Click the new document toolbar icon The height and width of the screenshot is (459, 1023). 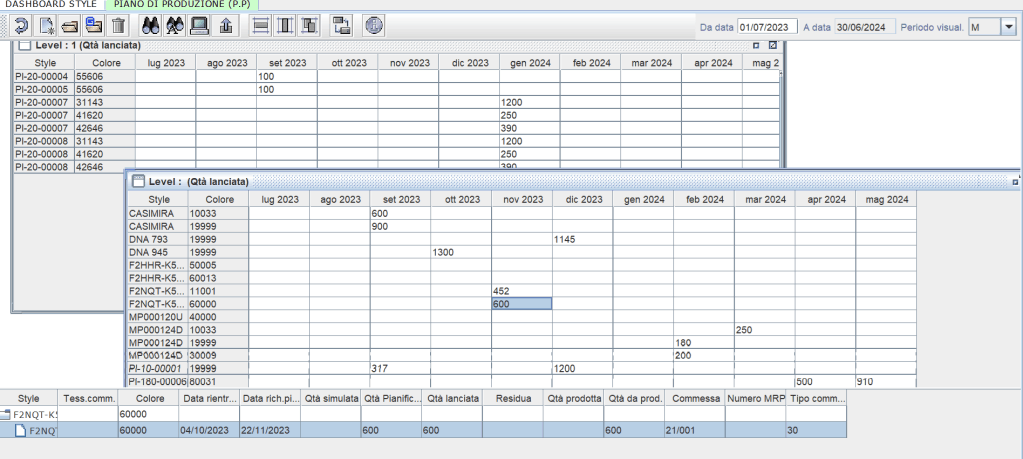[46, 26]
